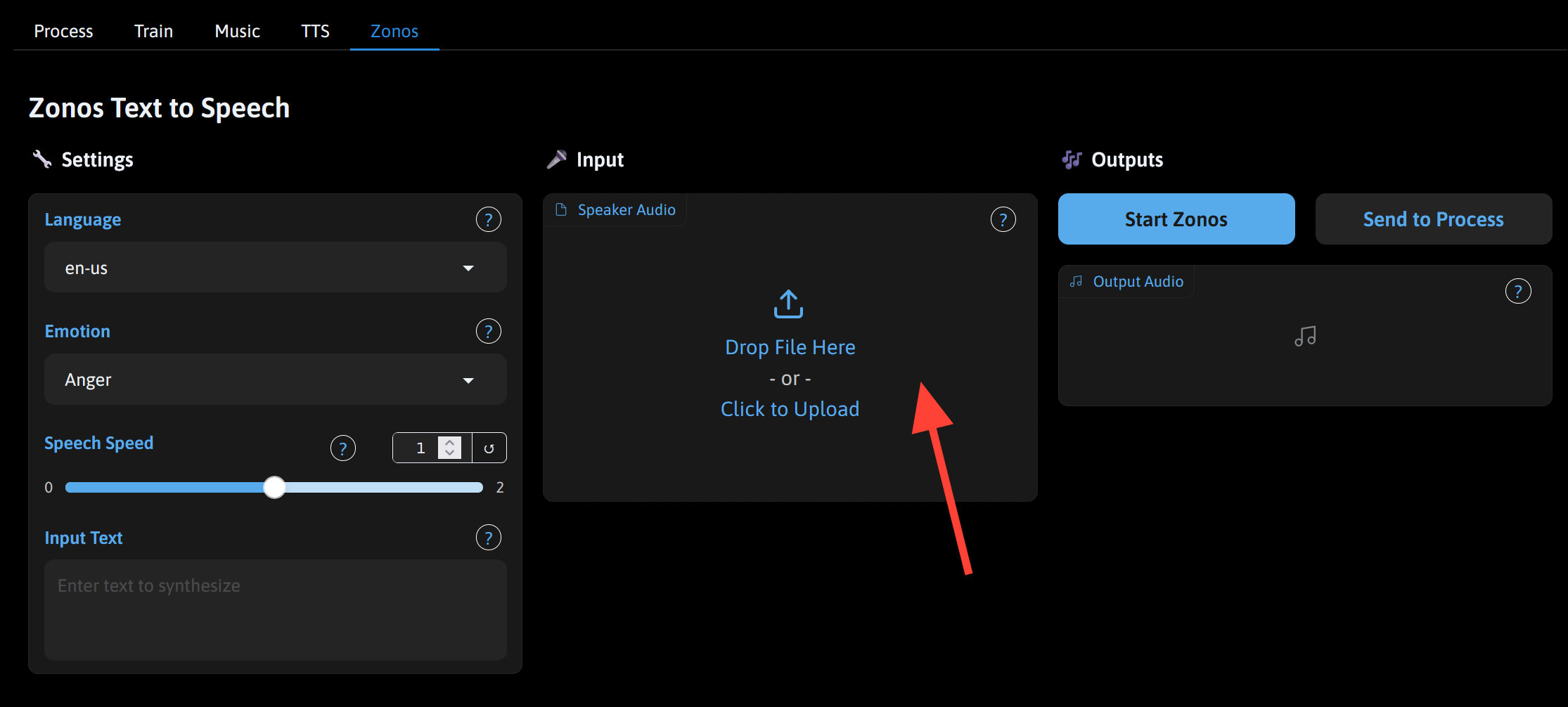Reset Speech Speed to default
The image size is (1568, 707).
489,448
